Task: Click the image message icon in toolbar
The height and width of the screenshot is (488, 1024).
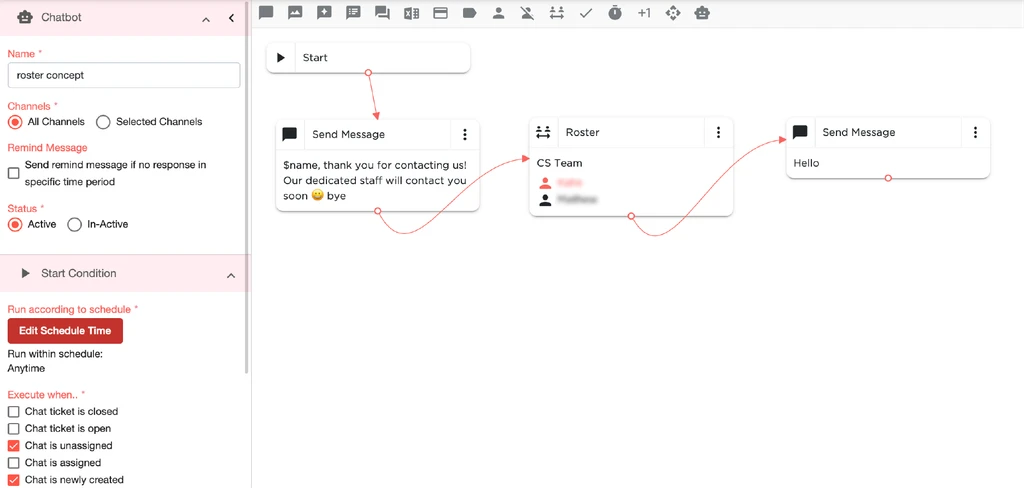Action: tap(295, 13)
